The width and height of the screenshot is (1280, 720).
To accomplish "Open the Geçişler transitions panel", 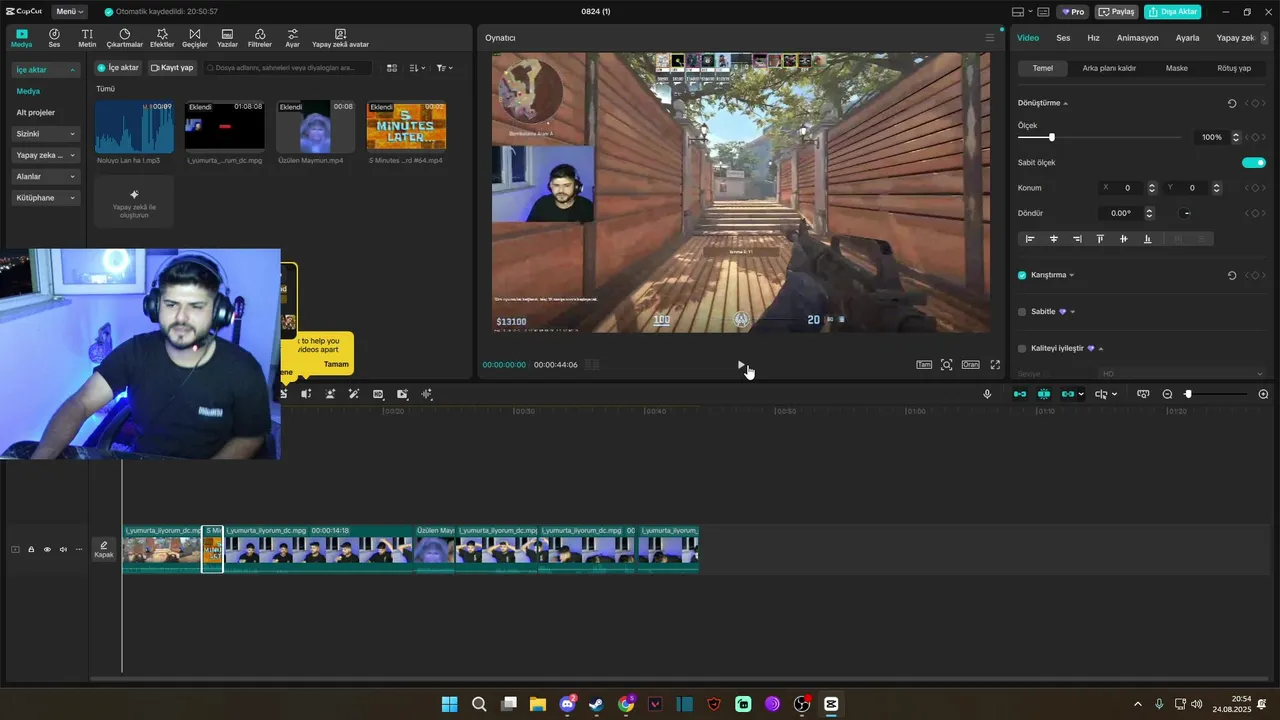I will [195, 38].
